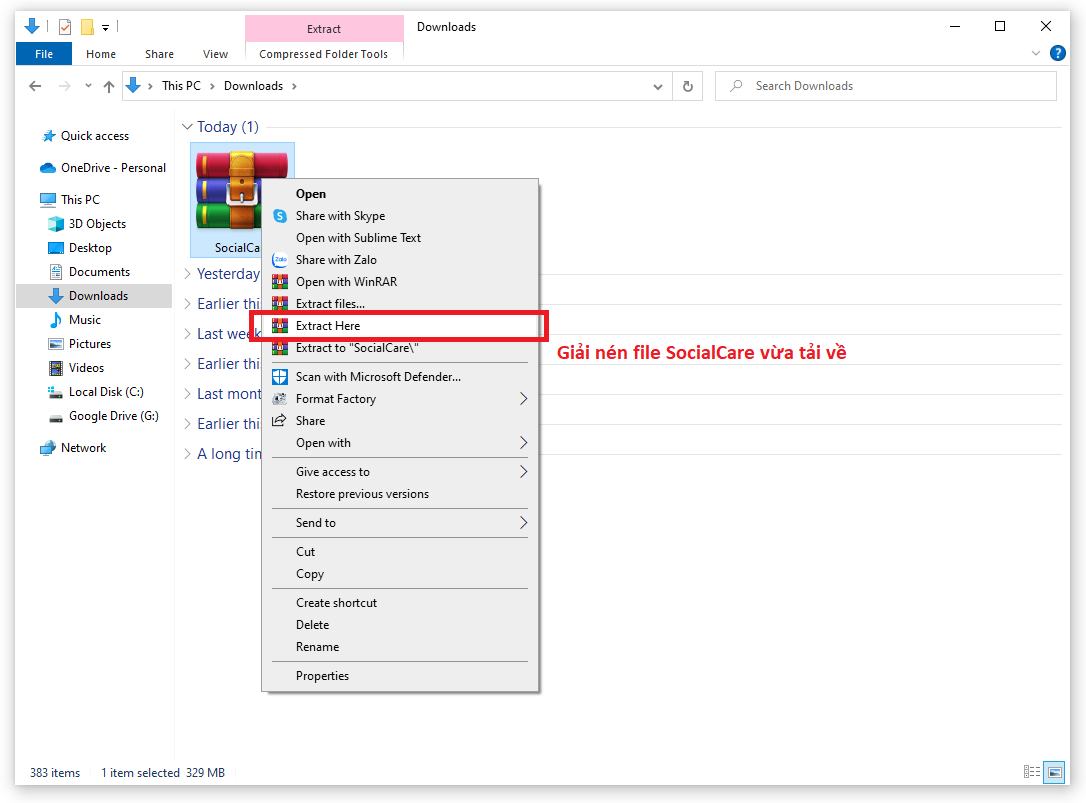Open 3D Objects in the sidebar
Viewport: 1086px width, 803px height.
tap(87, 224)
